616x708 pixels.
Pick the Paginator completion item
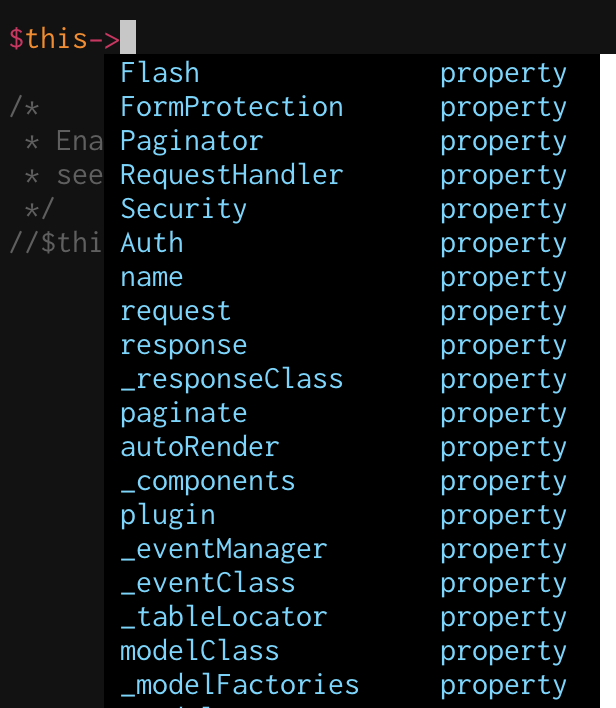(191, 141)
